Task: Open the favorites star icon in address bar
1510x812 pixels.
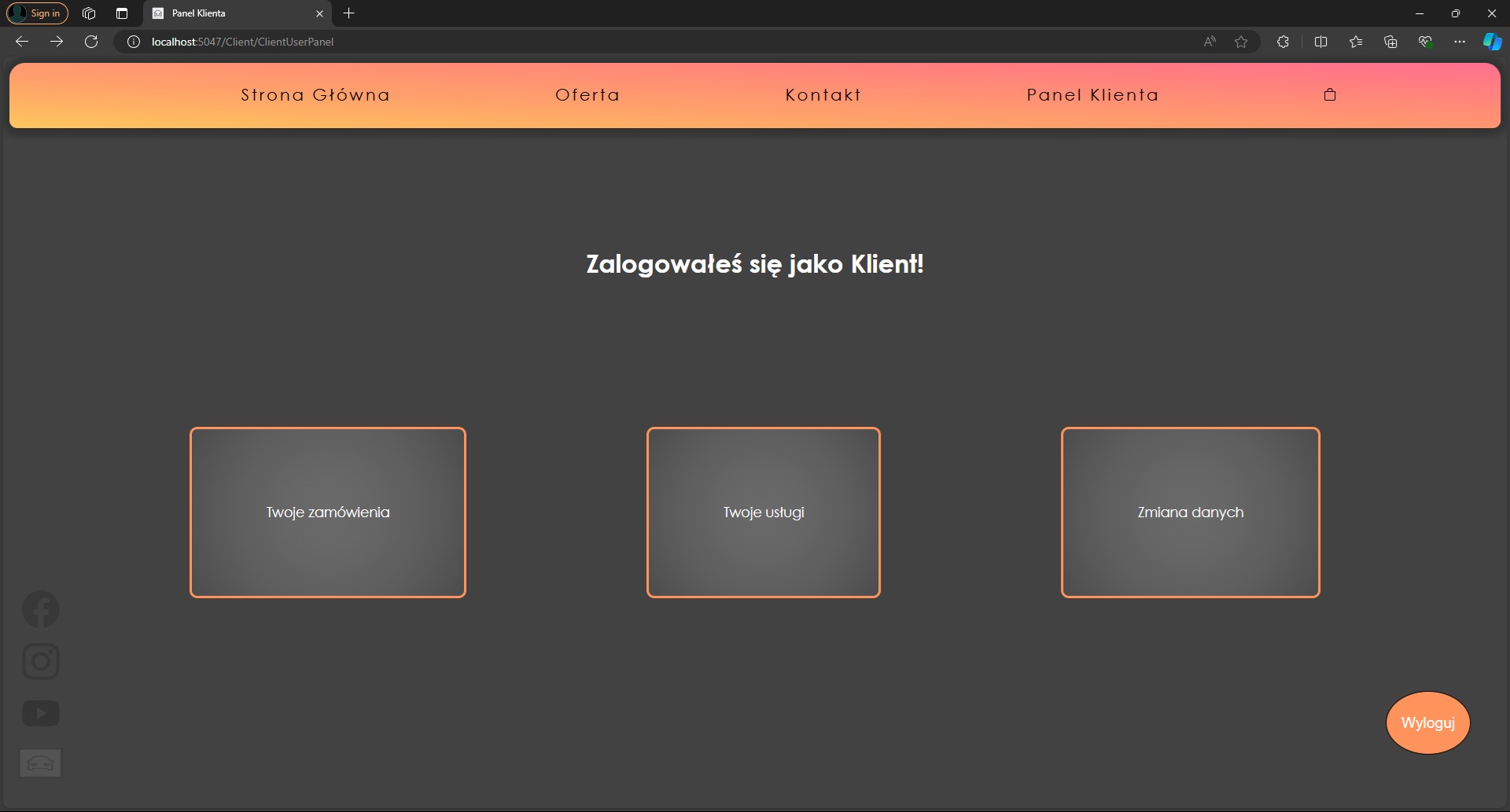Action: pos(1242,42)
